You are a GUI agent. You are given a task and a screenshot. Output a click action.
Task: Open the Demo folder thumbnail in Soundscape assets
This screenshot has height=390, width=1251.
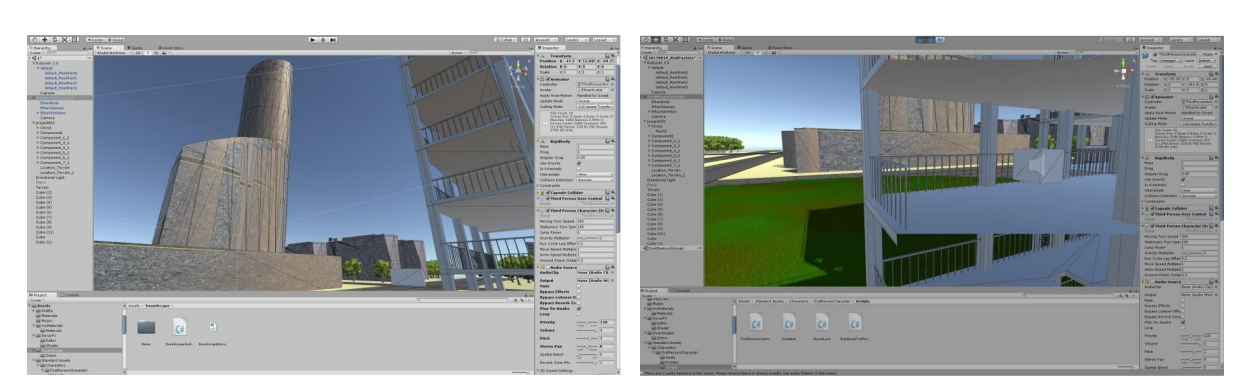(147, 327)
